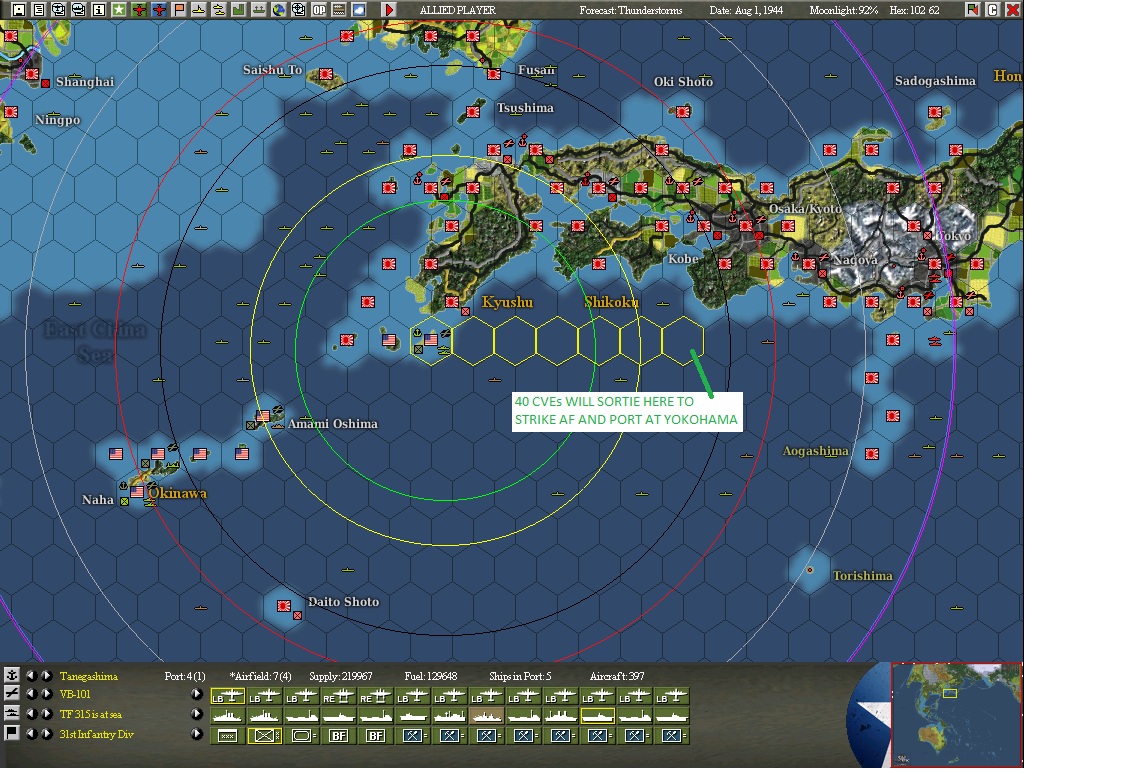
Task: Click the Shanghai map label
Action: [85, 81]
